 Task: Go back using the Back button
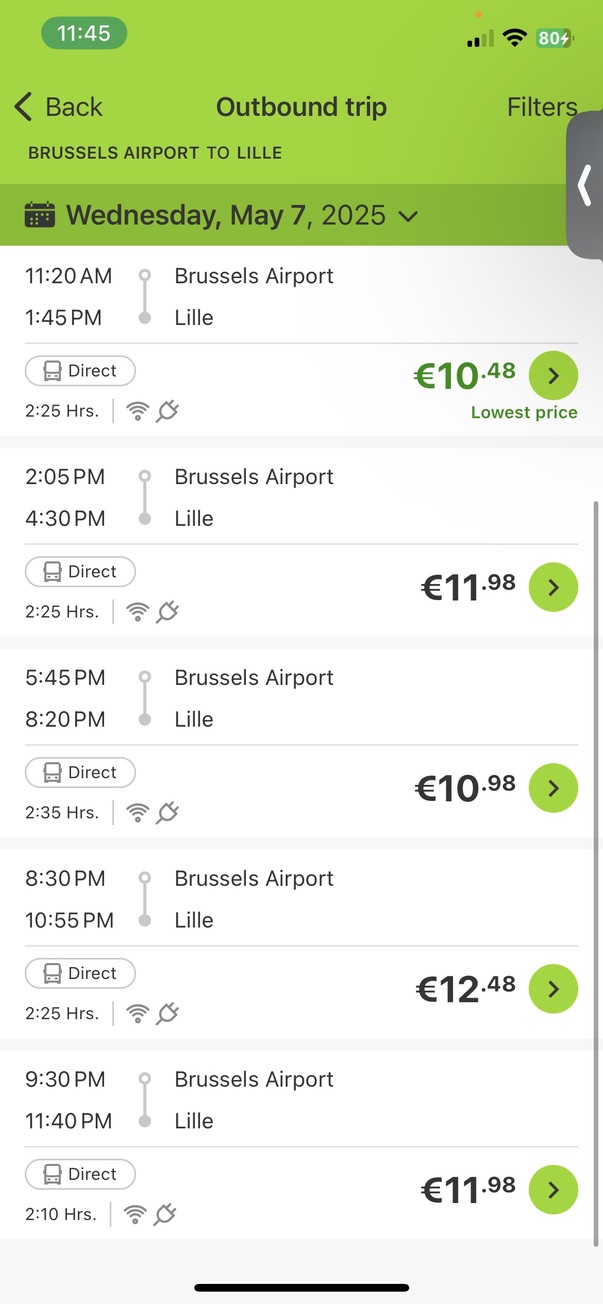tap(59, 107)
